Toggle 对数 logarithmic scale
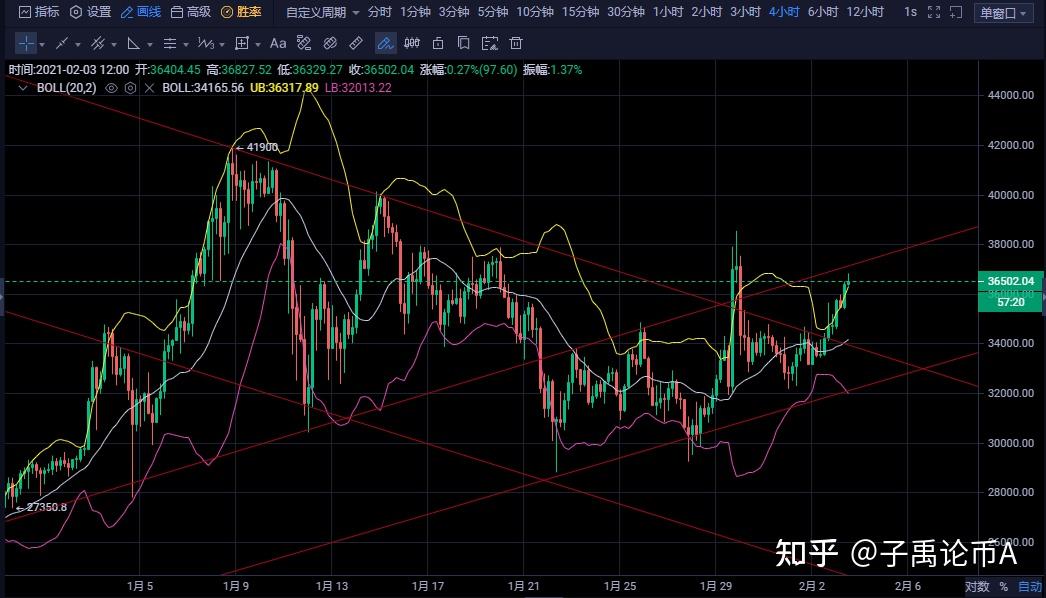The image size is (1046, 598). (977, 586)
